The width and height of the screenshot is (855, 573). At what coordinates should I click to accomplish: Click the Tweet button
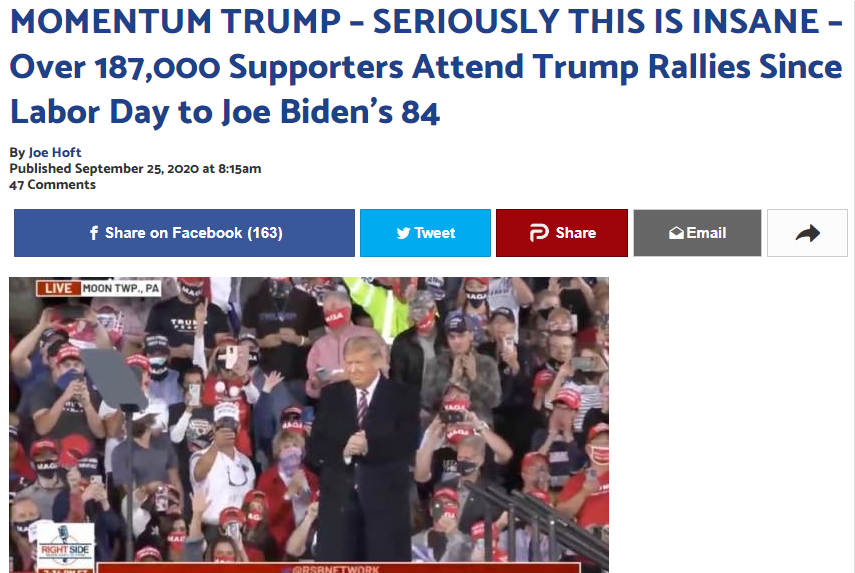click(x=425, y=233)
